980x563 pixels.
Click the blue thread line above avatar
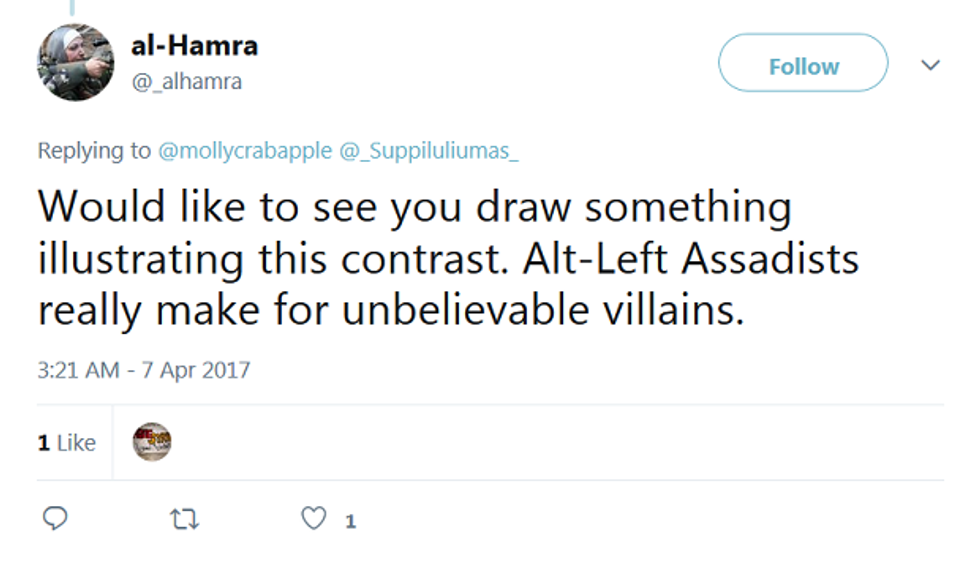point(73,6)
